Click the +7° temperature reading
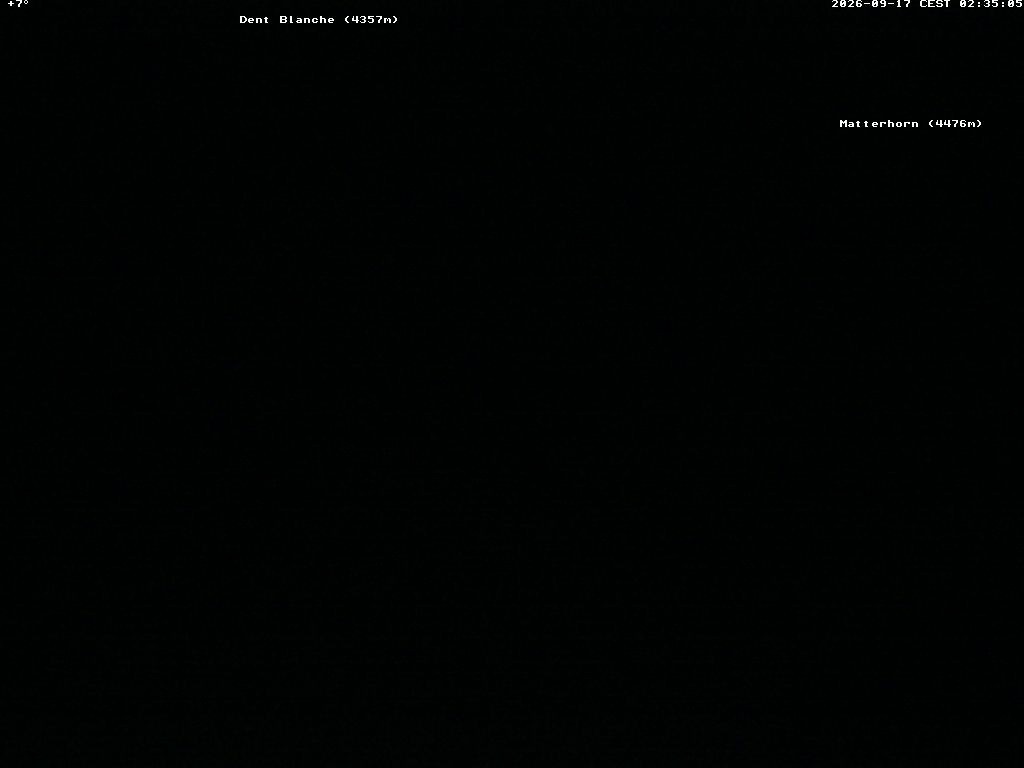Viewport: 1024px width, 768px height. point(18,4)
